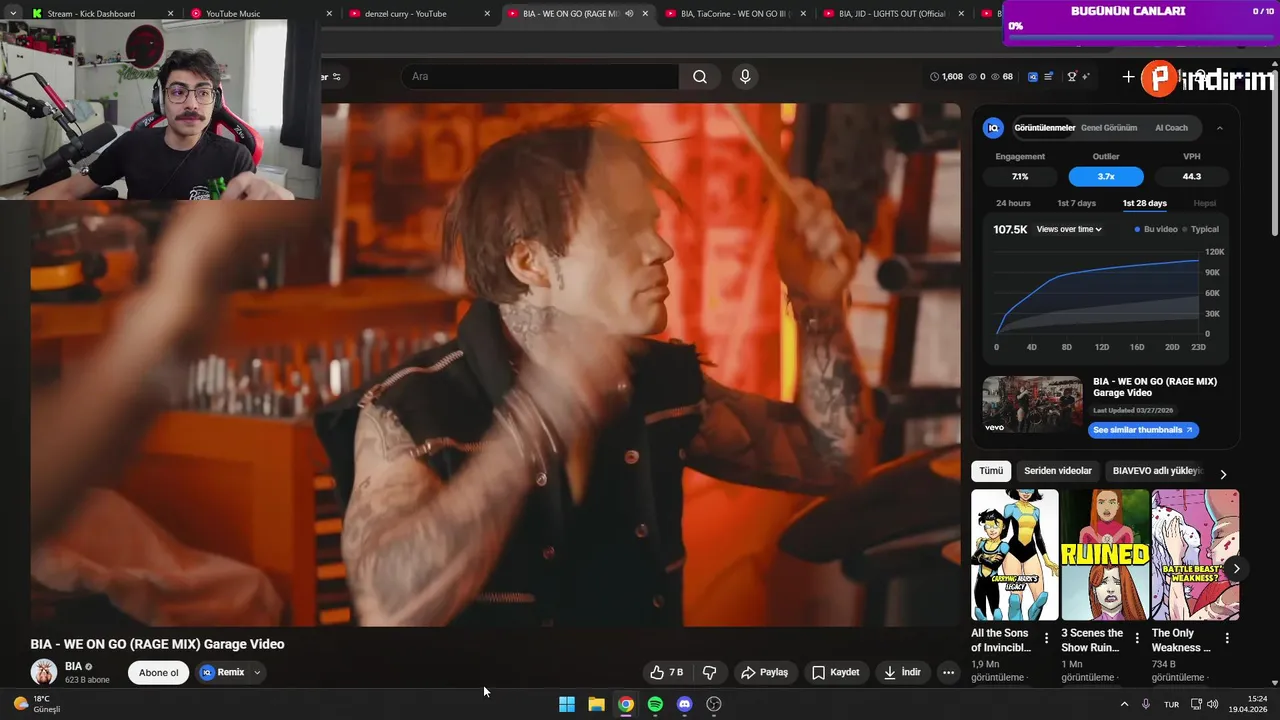Click the taskbar volume speaker icon
Screen dimensions: 1280x720
pos(1212,704)
